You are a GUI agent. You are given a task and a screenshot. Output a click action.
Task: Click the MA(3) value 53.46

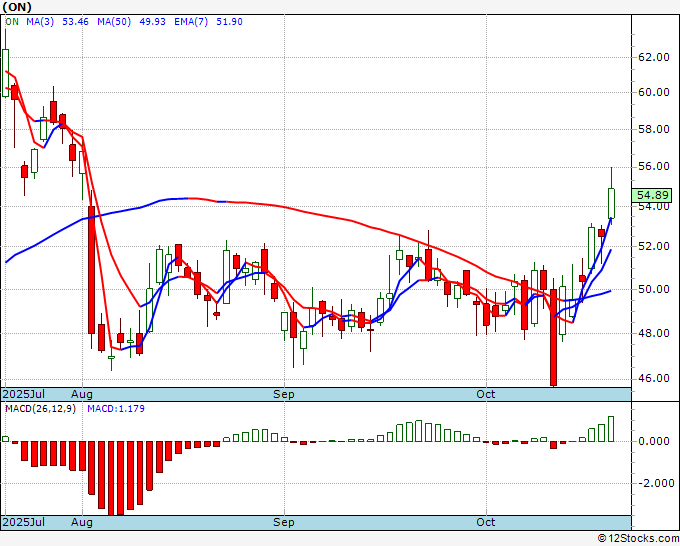tap(75, 22)
